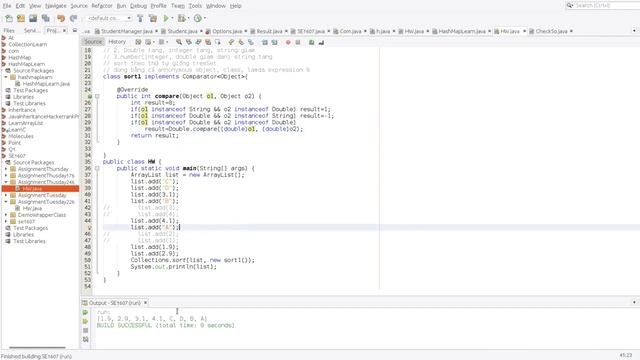Close the Projects panel tab
Viewport: 640px width, 360px height.
(64, 31)
